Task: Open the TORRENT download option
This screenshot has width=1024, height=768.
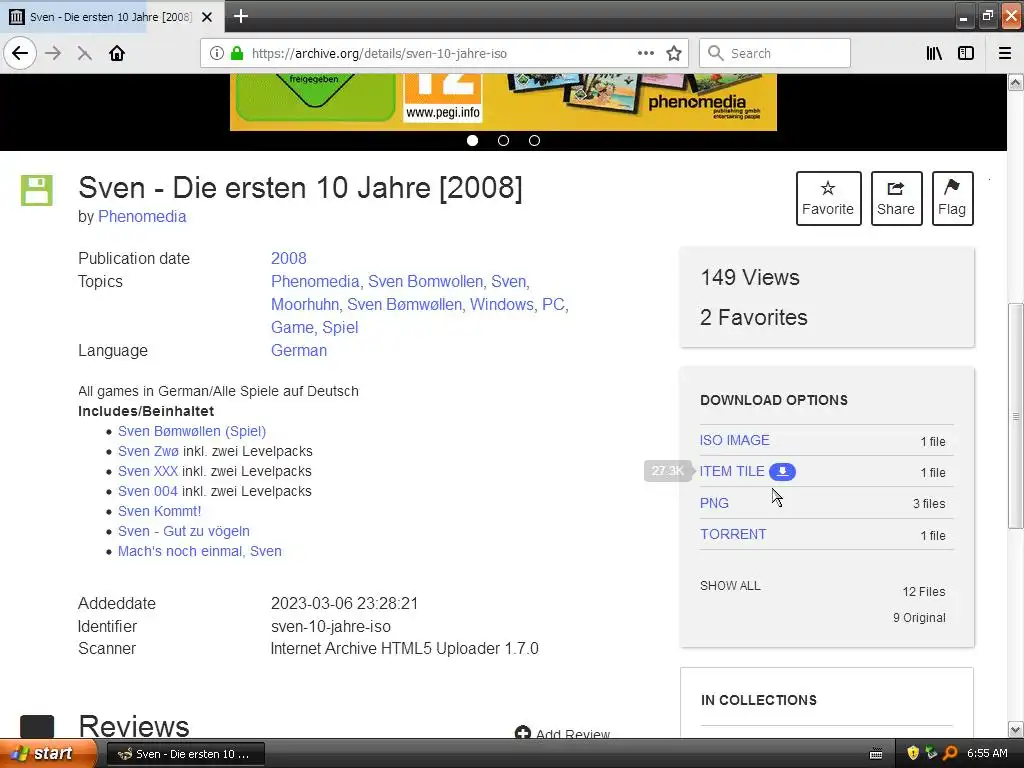Action: tap(733, 534)
